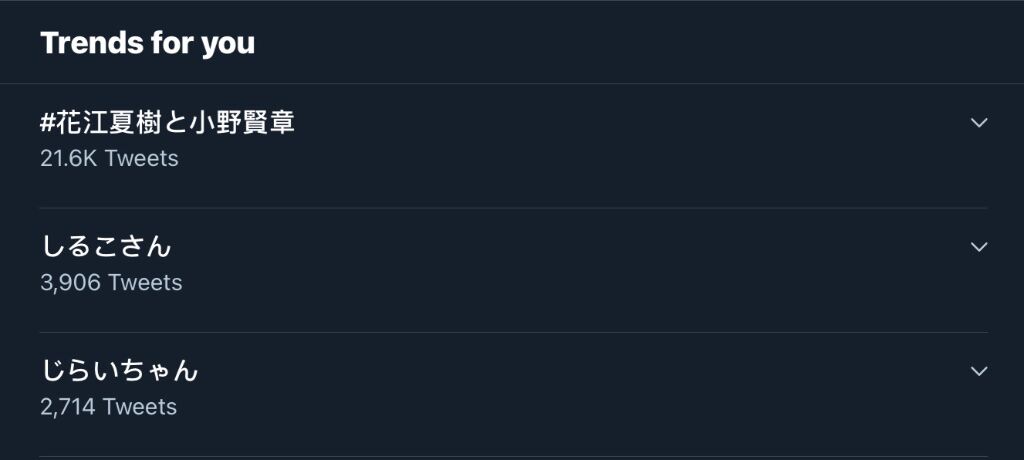Show more options for the 21.6K Tweets trend
The image size is (1024, 460).
coord(978,122)
